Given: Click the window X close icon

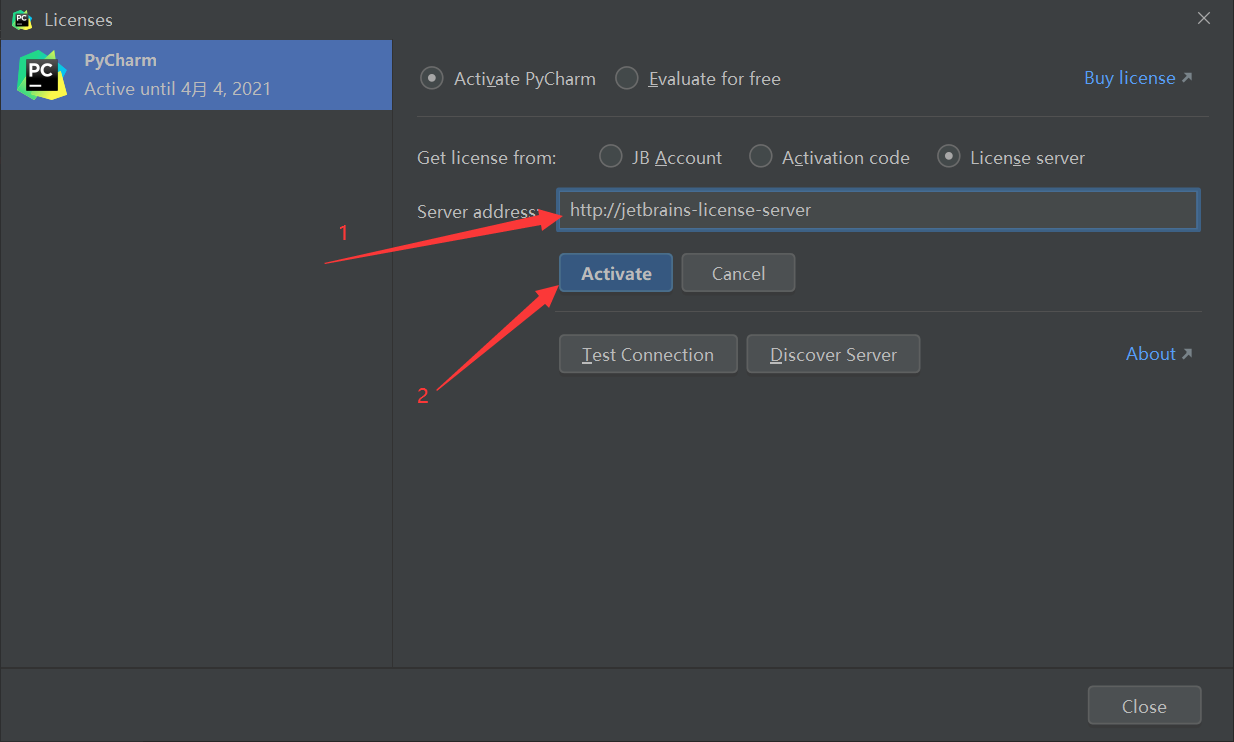Looking at the screenshot, I should [1204, 18].
